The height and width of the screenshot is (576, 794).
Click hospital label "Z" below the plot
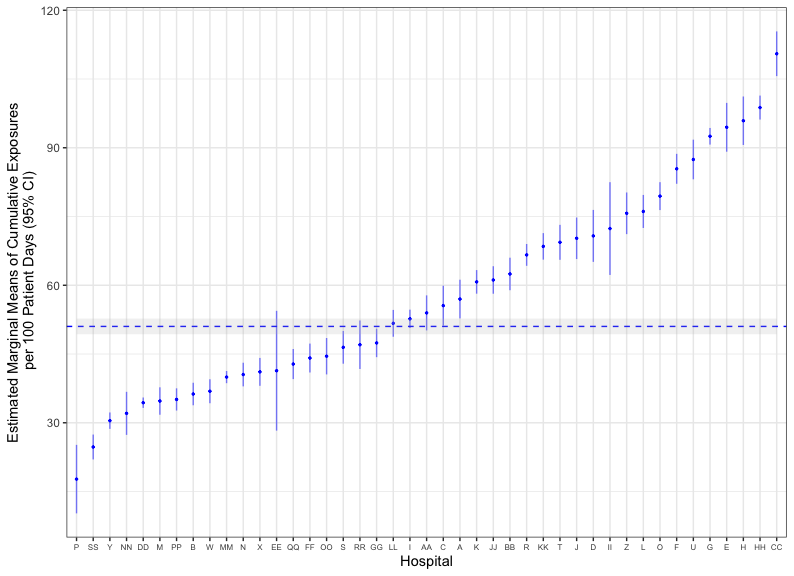[x=626, y=547]
